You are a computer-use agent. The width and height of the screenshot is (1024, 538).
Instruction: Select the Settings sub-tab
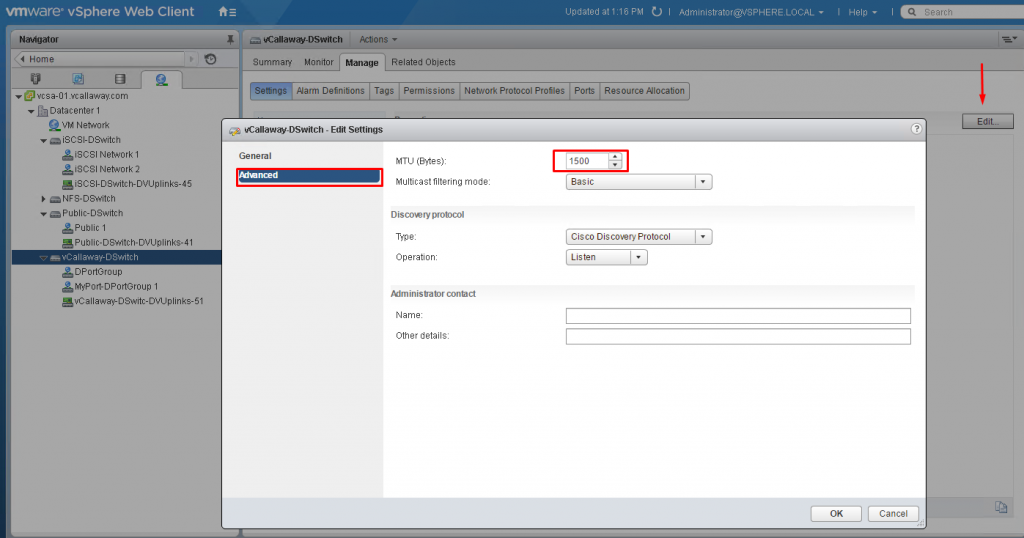point(270,91)
